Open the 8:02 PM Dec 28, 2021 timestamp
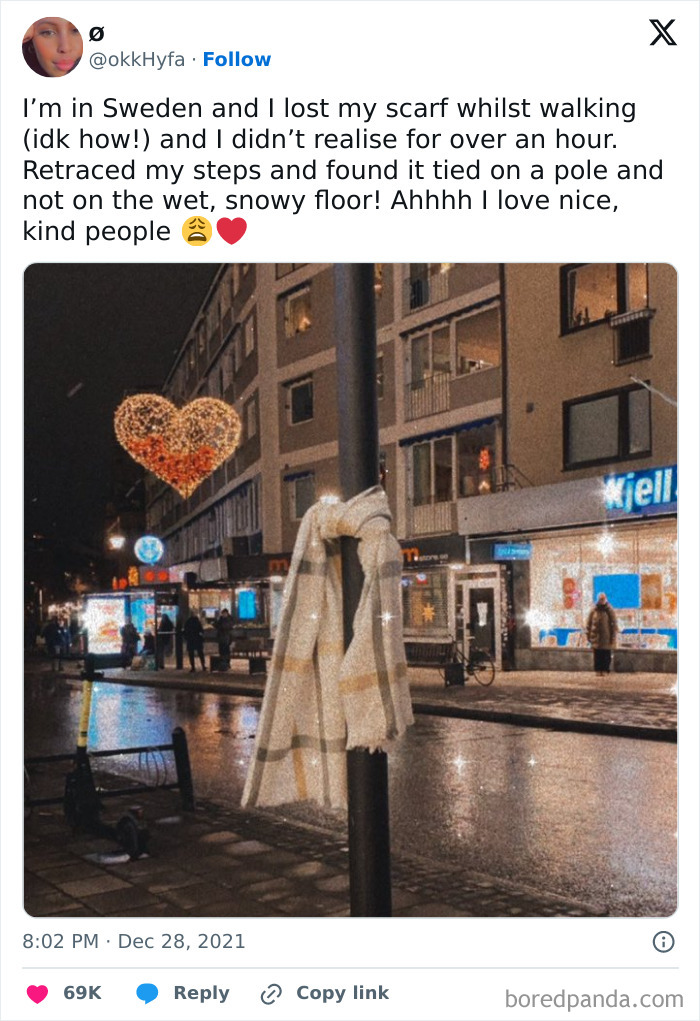This screenshot has height=1021, width=700. [x=134, y=942]
